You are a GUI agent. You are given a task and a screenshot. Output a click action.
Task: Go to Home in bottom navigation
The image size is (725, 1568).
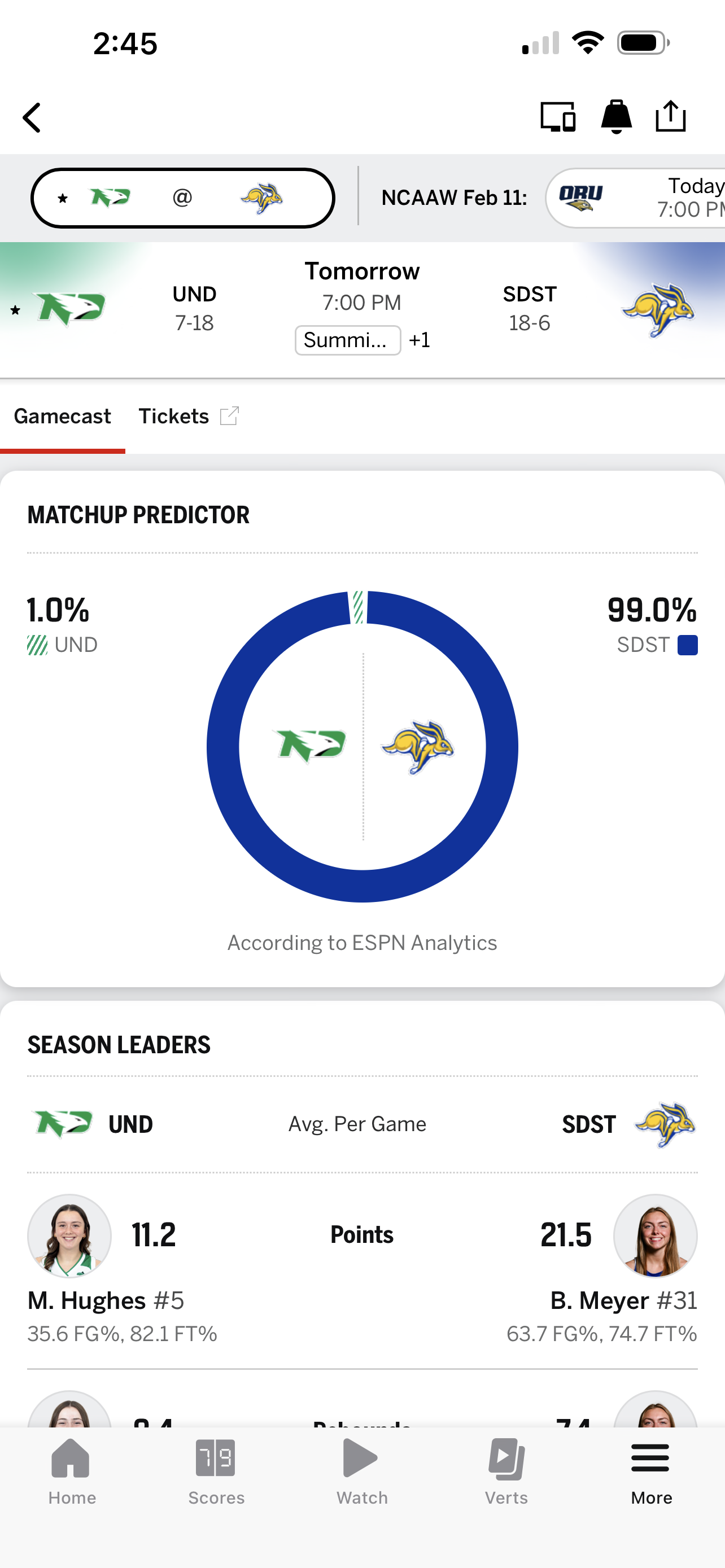72,1470
